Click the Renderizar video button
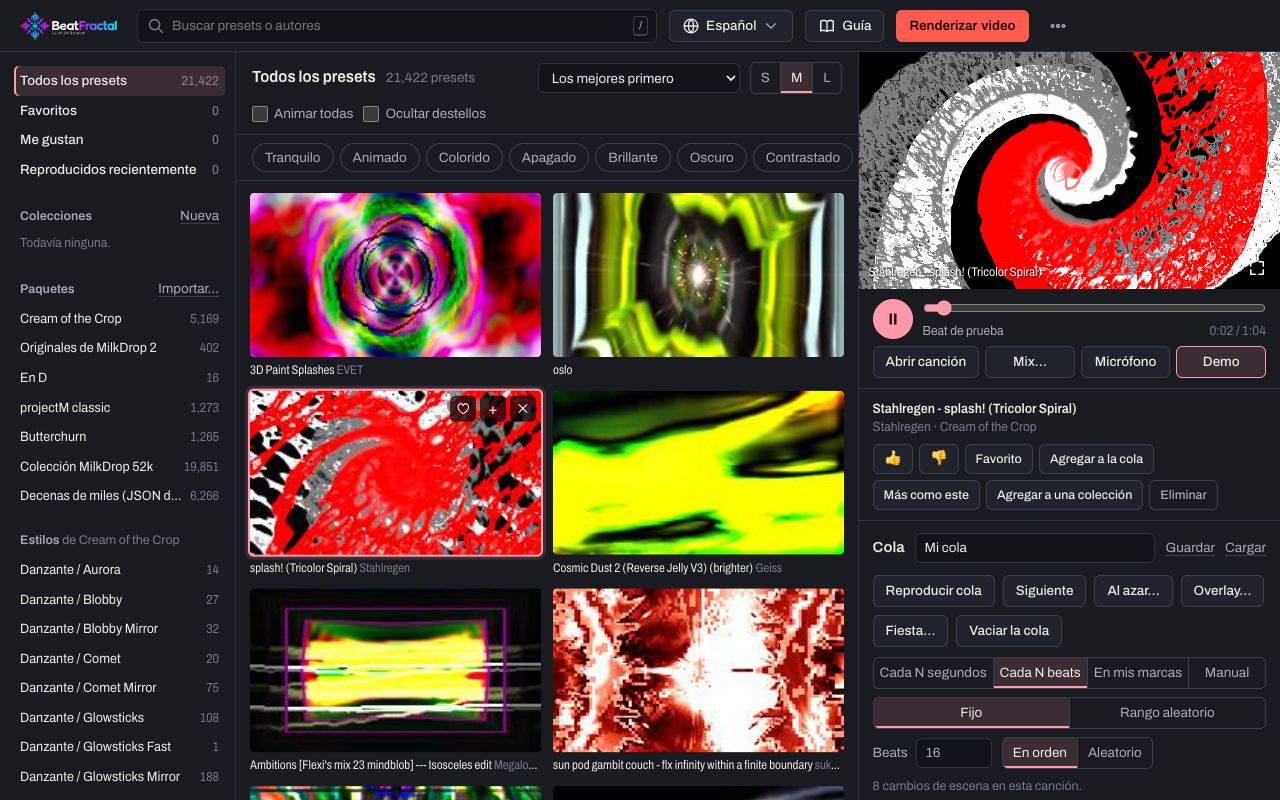 click(963, 26)
